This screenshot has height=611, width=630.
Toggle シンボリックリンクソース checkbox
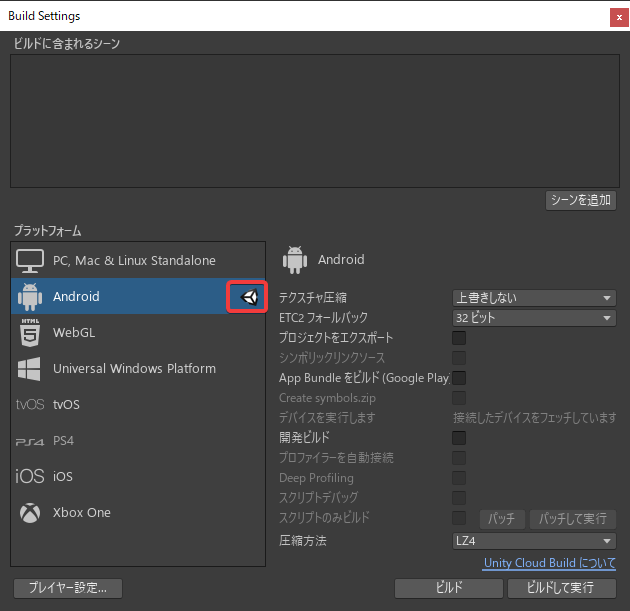click(459, 358)
